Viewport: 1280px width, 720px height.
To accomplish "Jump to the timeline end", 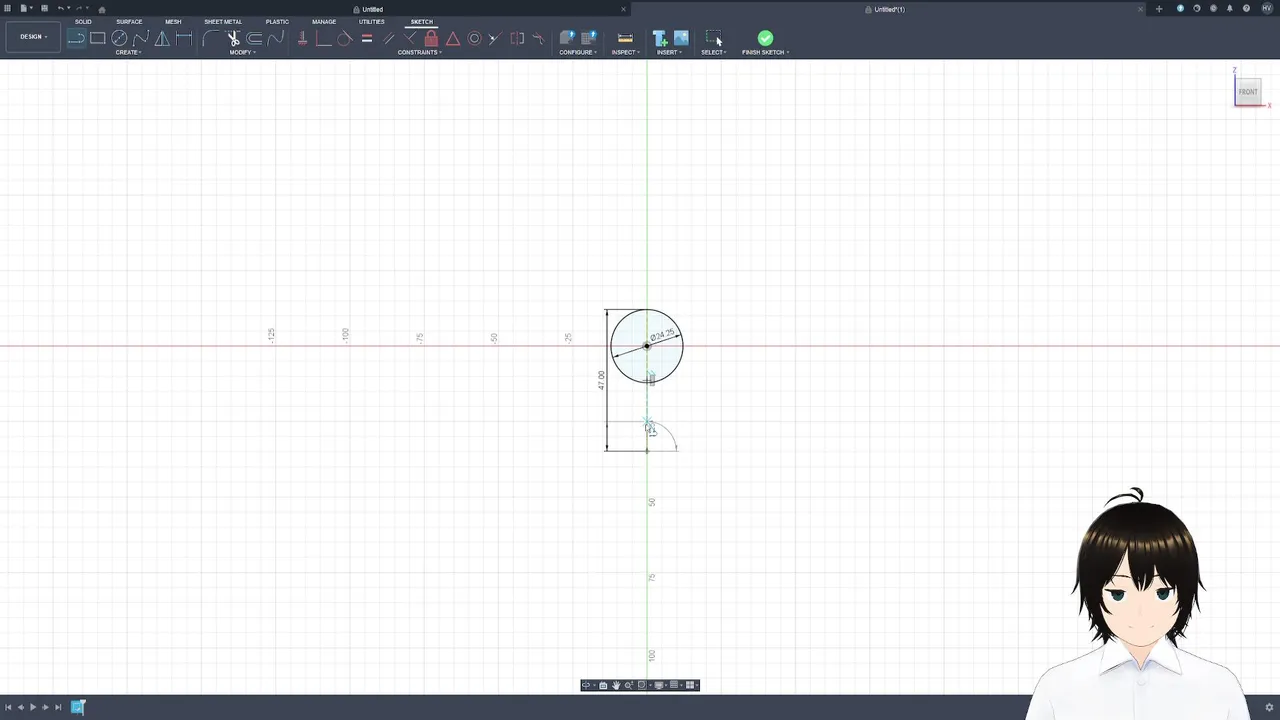I will point(58,707).
